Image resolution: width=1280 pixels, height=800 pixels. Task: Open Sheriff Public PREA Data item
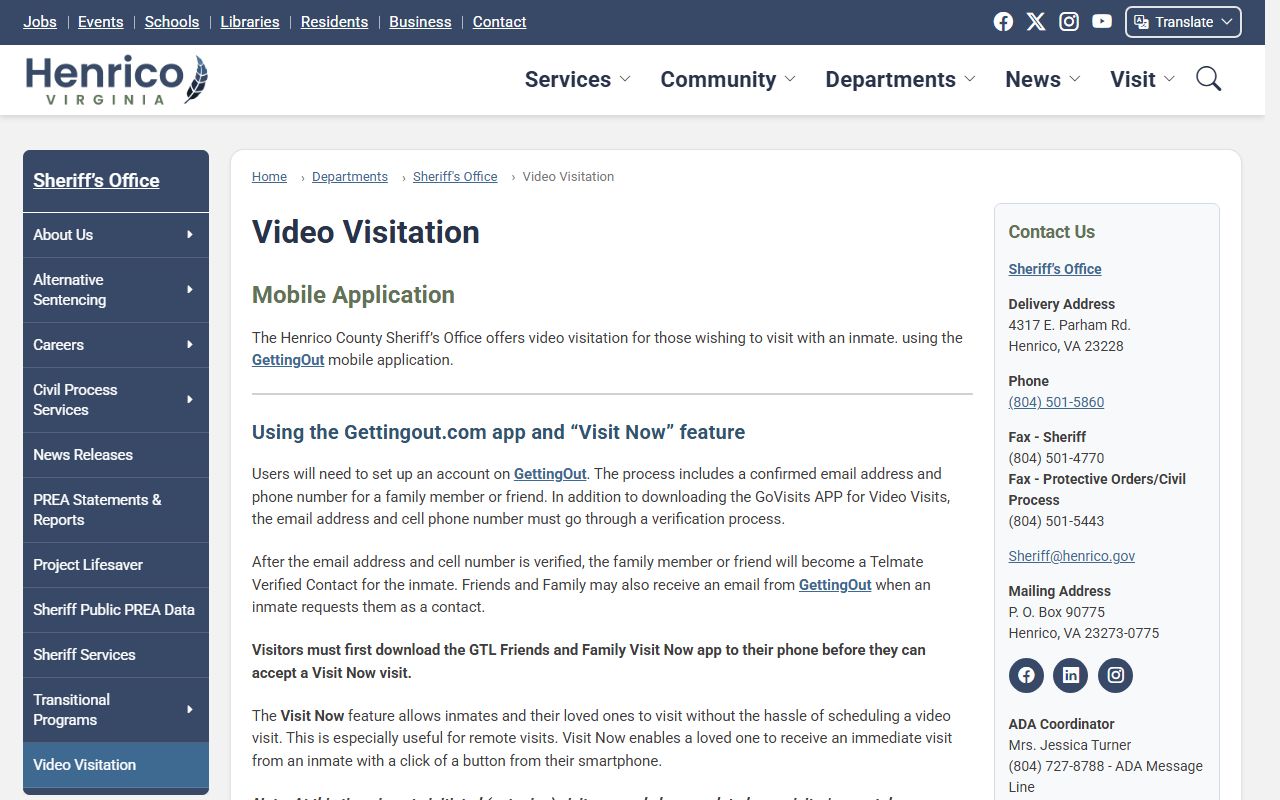tap(116, 610)
